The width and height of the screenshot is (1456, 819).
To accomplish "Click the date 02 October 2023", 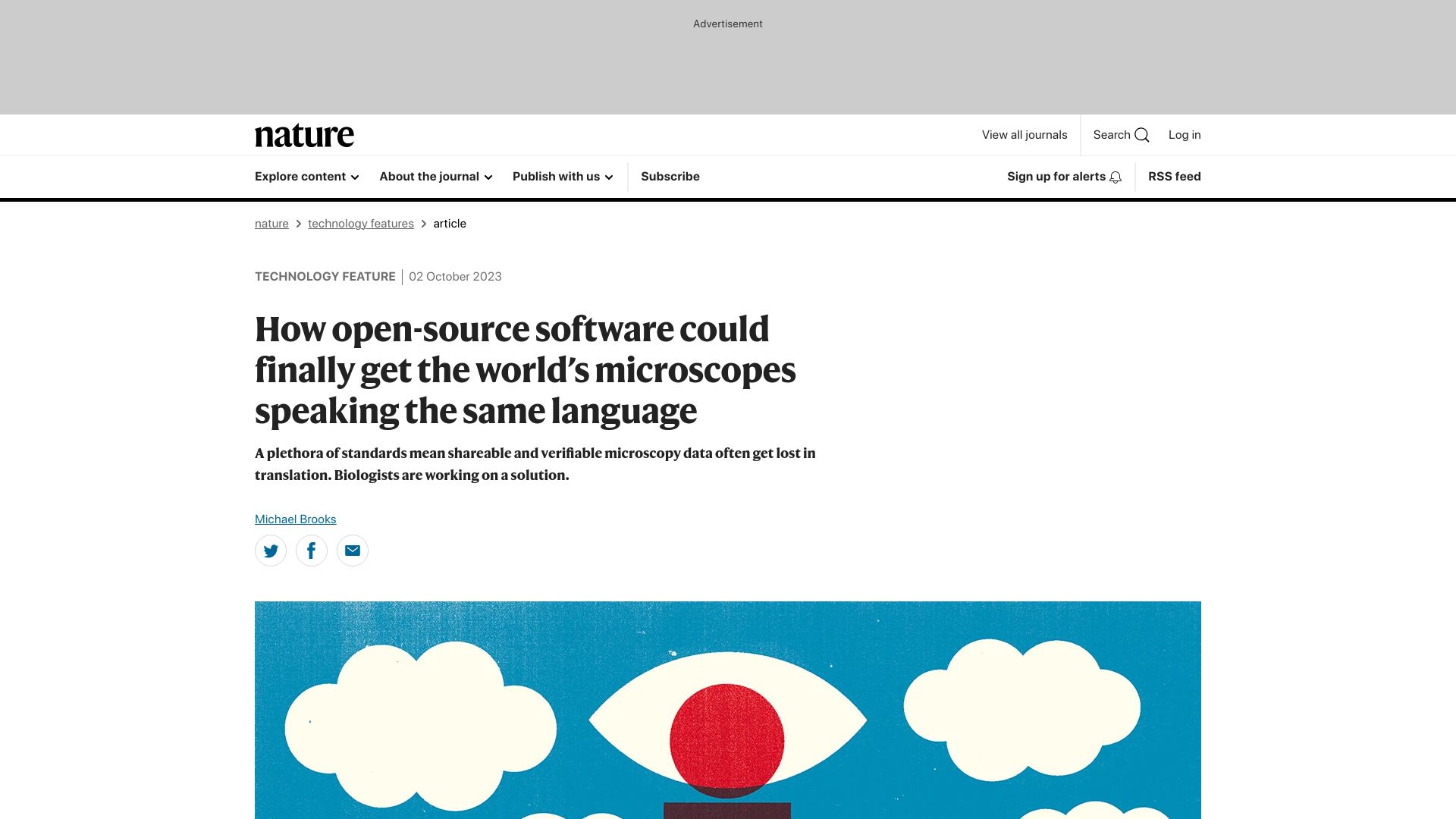I will [455, 277].
